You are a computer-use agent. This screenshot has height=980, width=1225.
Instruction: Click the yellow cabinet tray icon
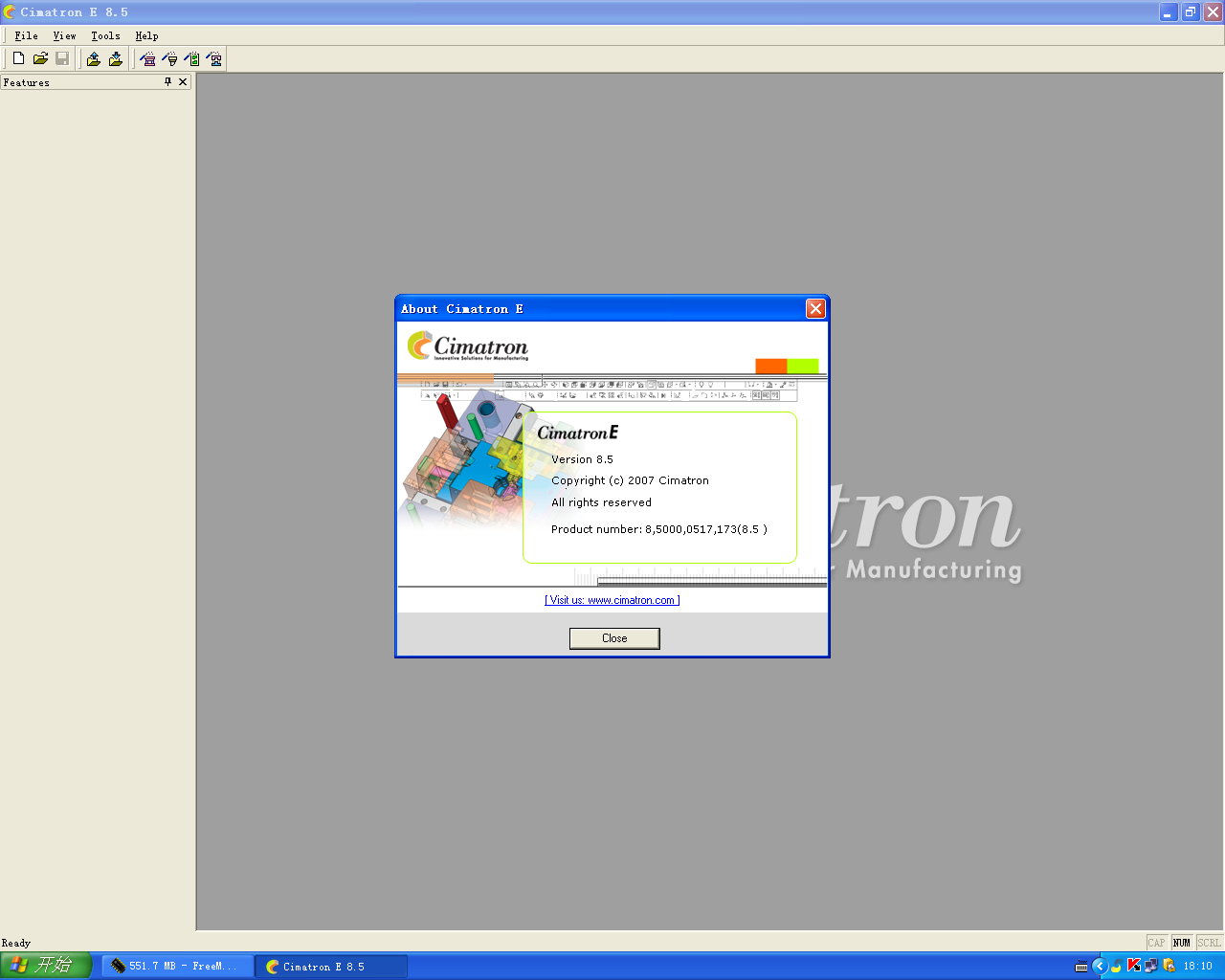1169,966
